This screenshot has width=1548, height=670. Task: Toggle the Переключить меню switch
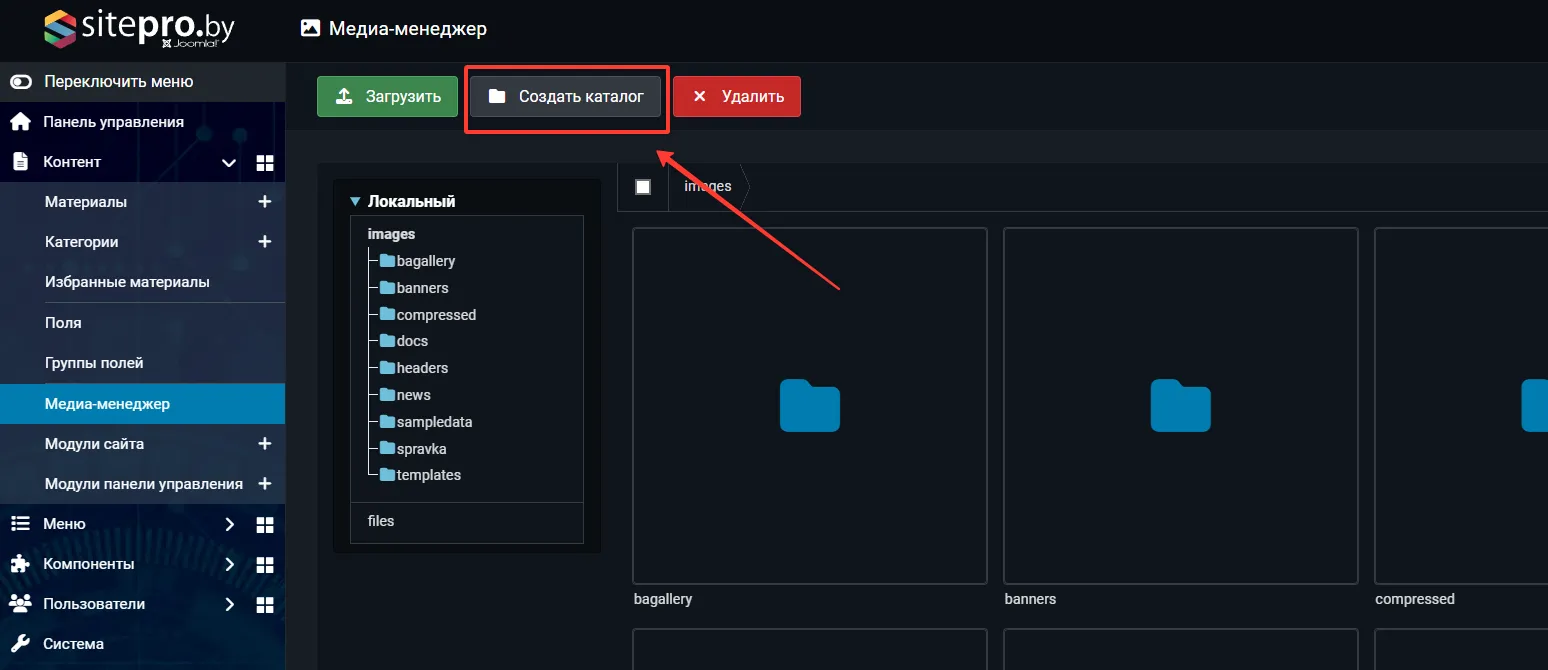pos(21,82)
